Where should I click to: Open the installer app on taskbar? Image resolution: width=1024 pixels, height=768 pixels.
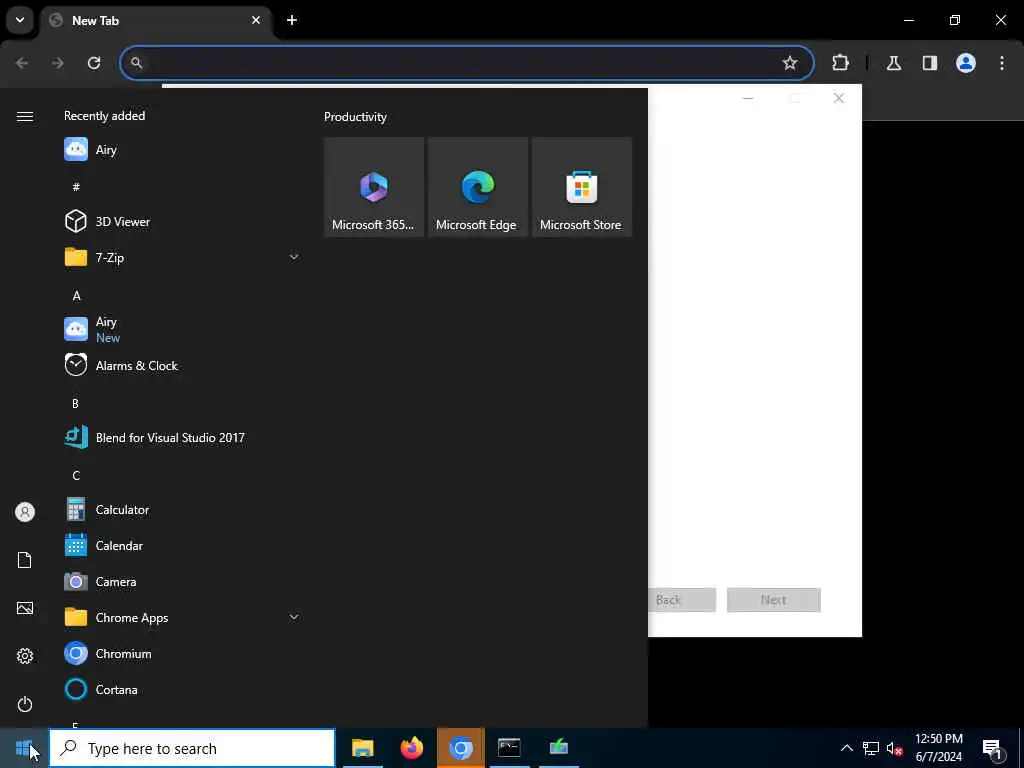click(x=559, y=748)
